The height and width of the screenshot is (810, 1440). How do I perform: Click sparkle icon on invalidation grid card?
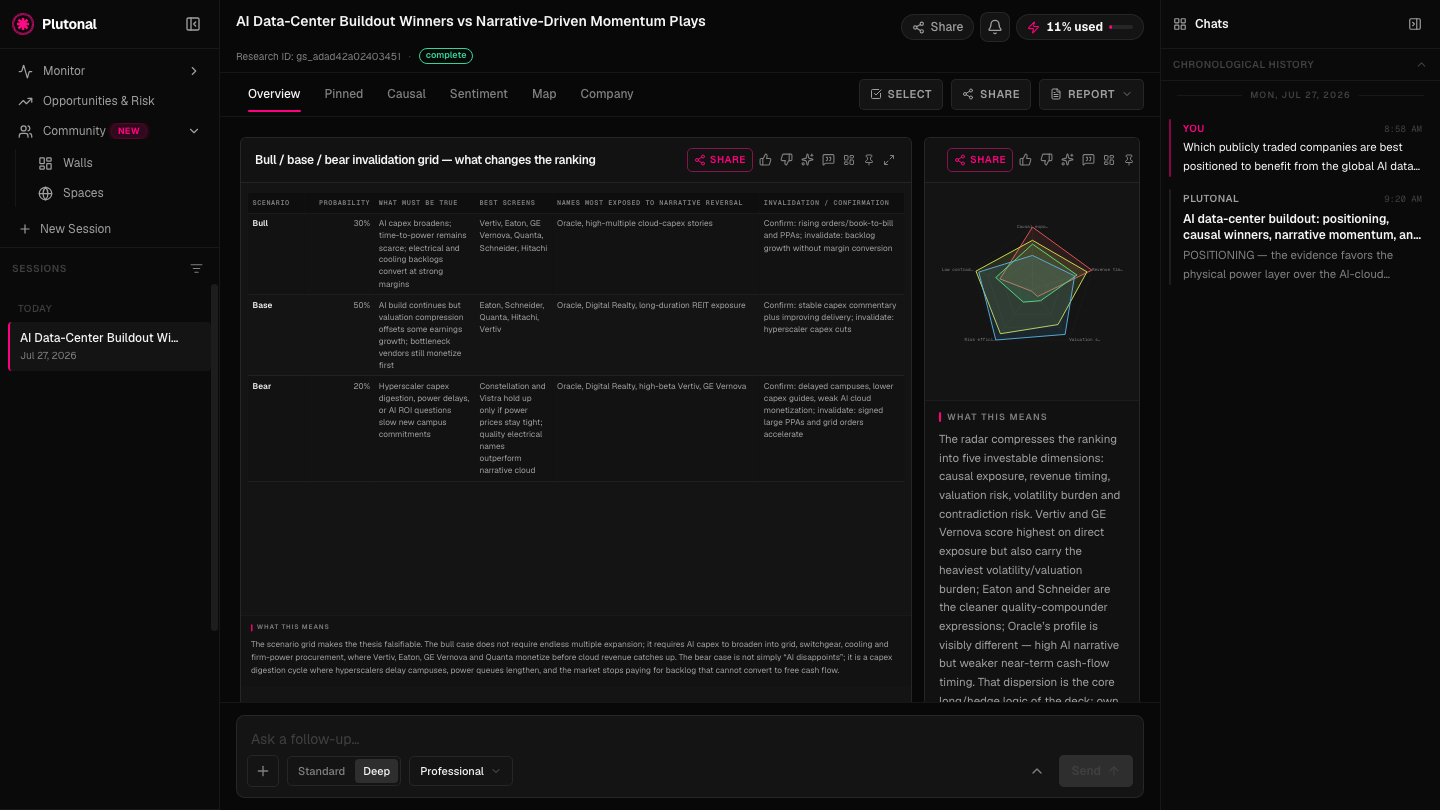808,160
